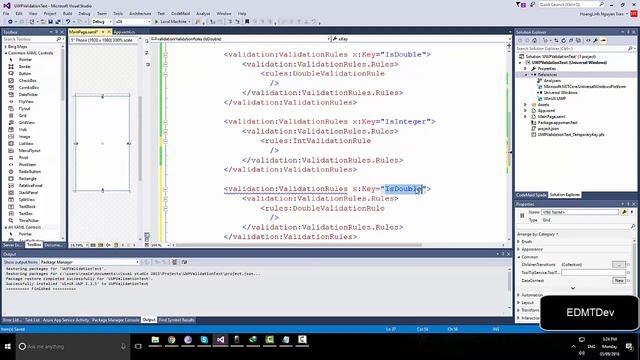Viewport: 640px width, 360px height.
Task: Click the Save All toolbar icon
Action: 58,22
